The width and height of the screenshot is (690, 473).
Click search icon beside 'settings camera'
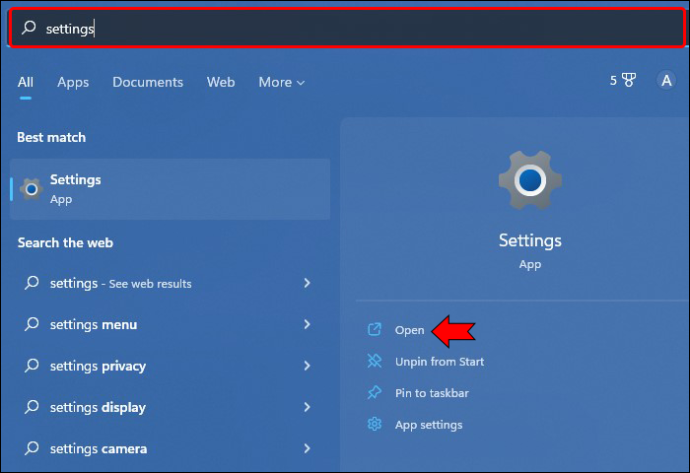(x=32, y=448)
